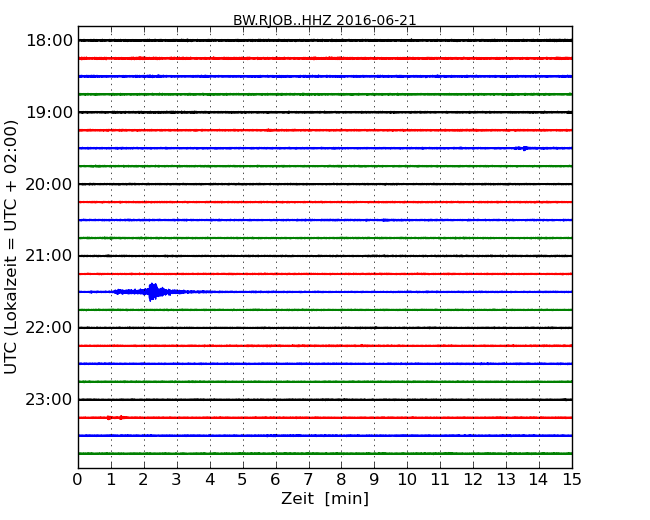Click the 19:00 time label
The width and height of the screenshot is (650, 520).
49,112
